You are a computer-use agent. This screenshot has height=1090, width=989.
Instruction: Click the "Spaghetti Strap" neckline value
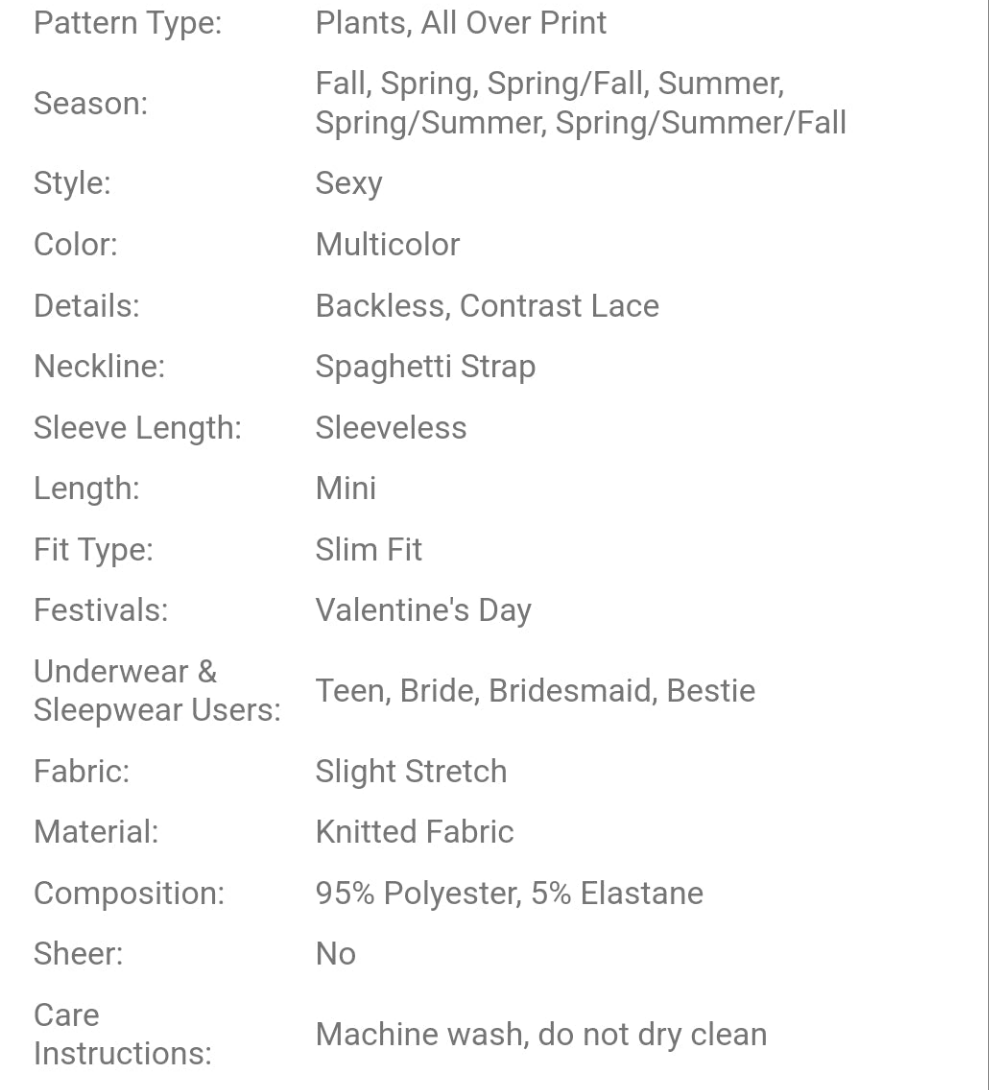425,367
